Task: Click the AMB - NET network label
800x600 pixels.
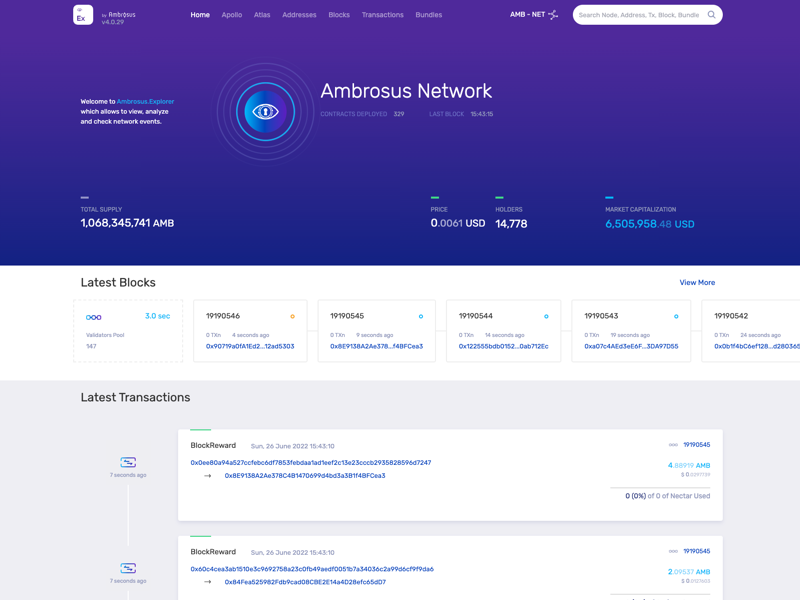Action: click(x=528, y=15)
